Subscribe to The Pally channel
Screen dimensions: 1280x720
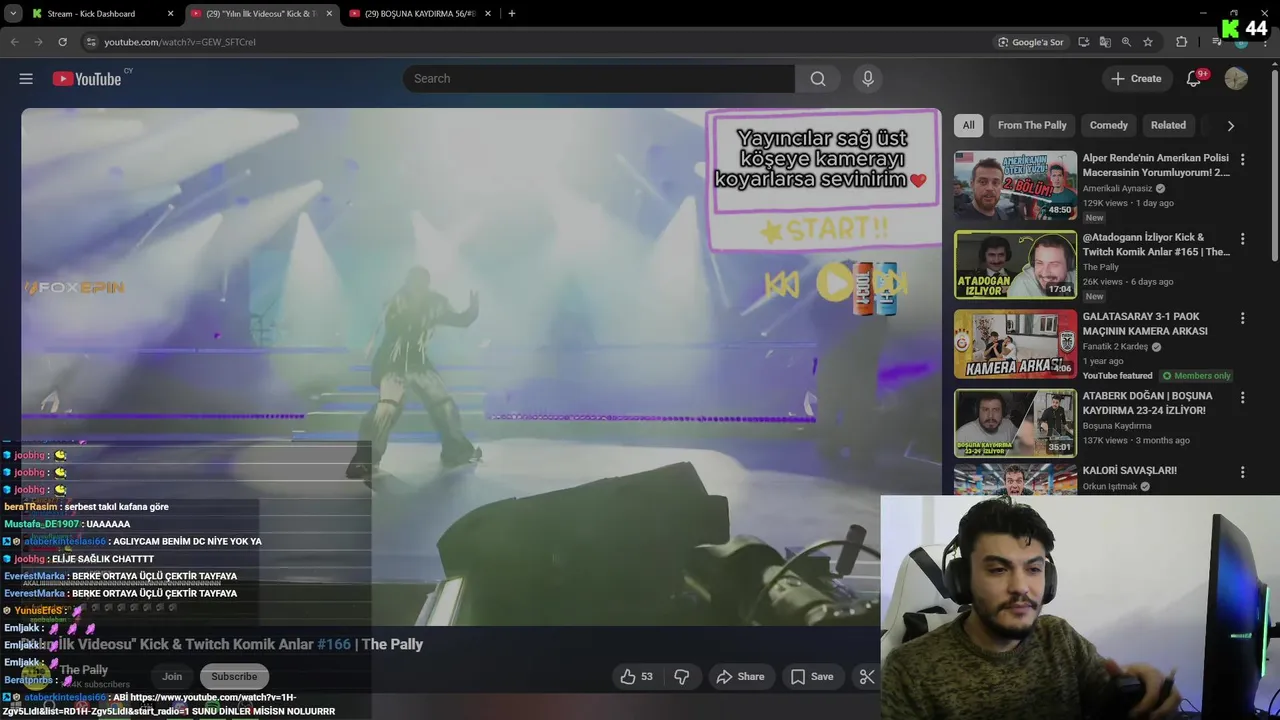234,677
